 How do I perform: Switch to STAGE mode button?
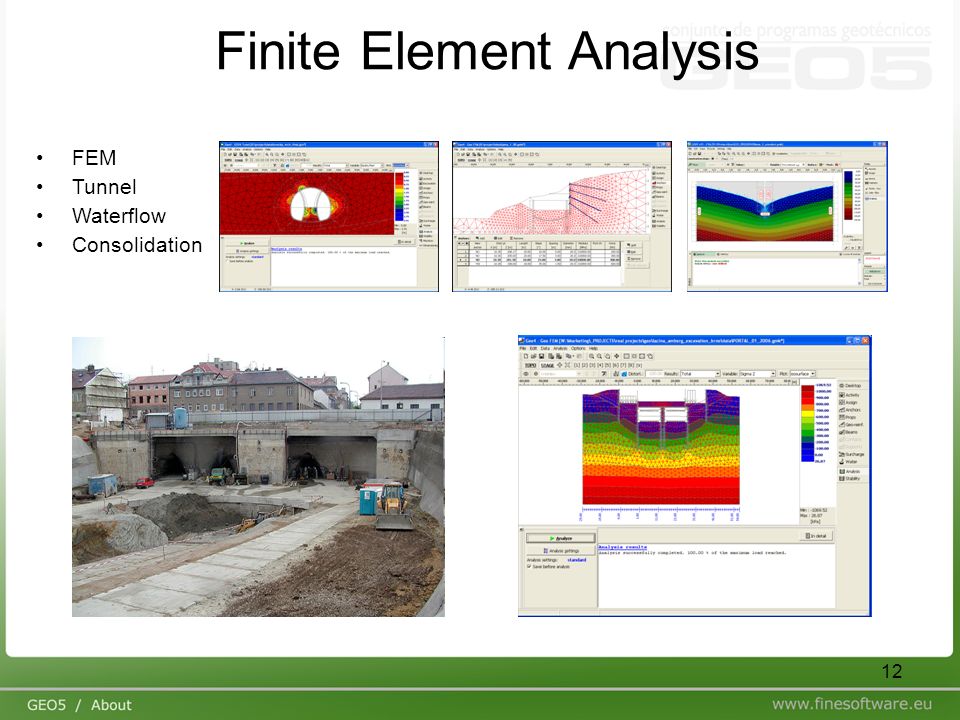click(x=547, y=366)
